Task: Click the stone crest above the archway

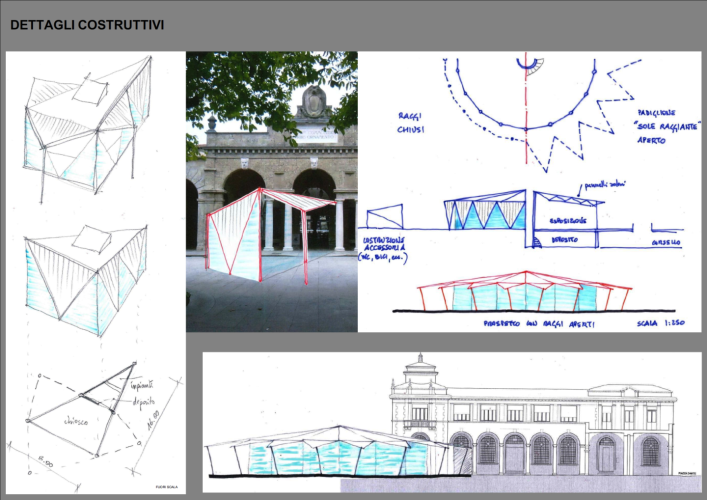Action: [312, 103]
